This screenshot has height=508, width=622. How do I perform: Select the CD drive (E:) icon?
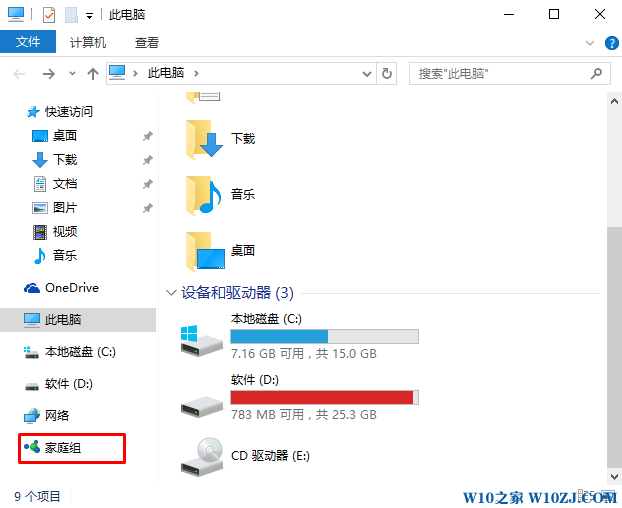coord(202,456)
